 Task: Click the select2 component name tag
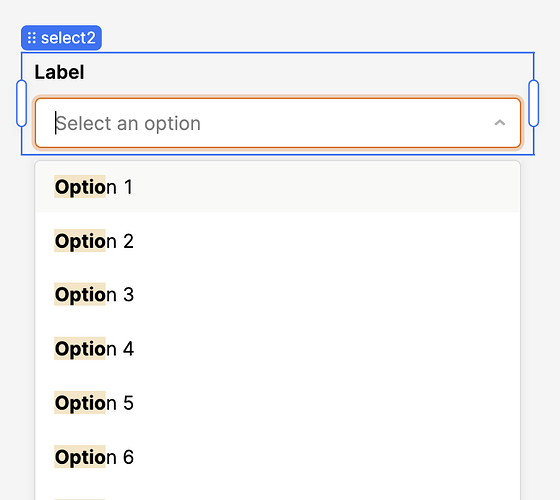[61, 38]
